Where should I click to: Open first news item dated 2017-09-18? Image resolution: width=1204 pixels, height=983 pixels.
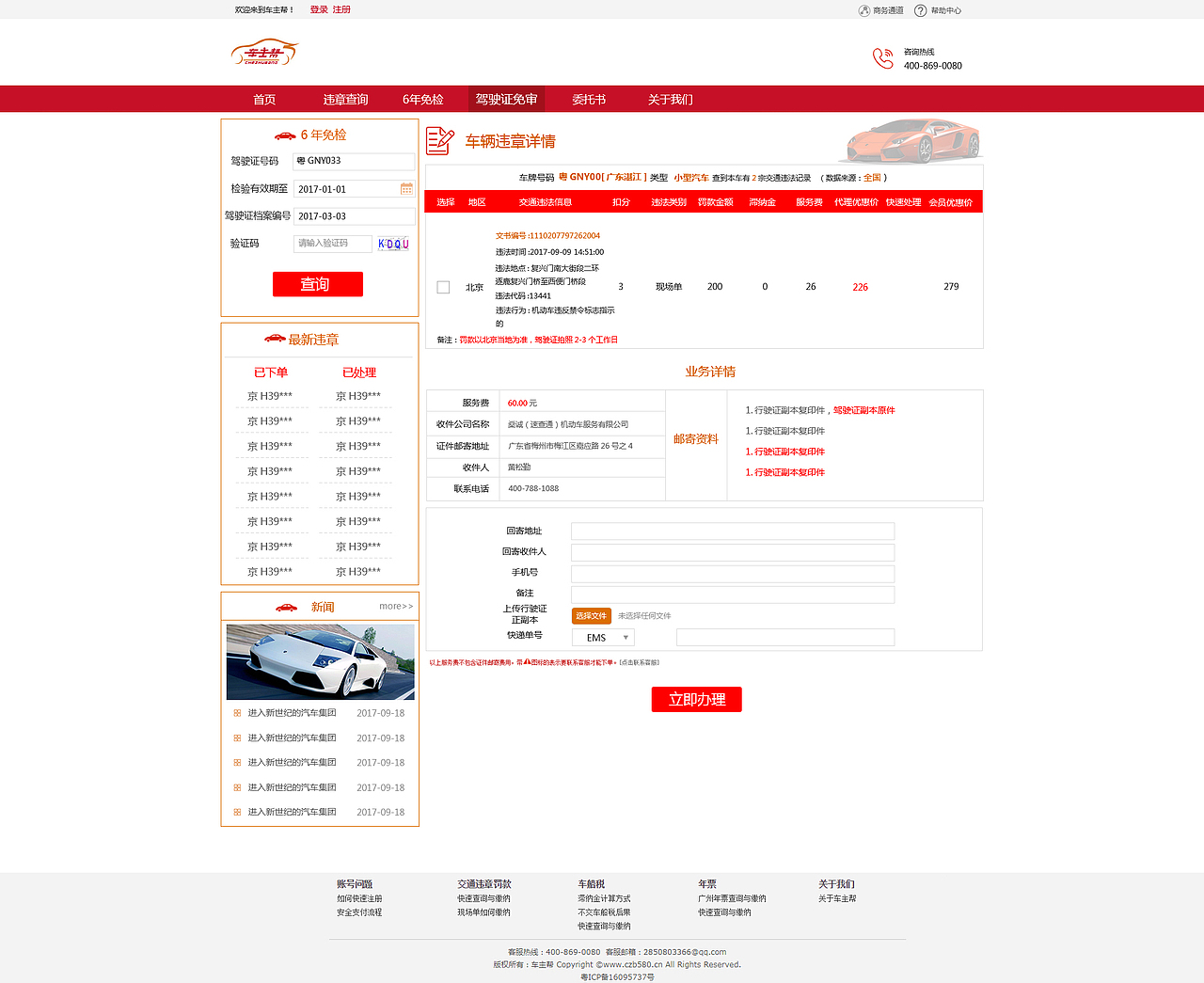pos(319,713)
